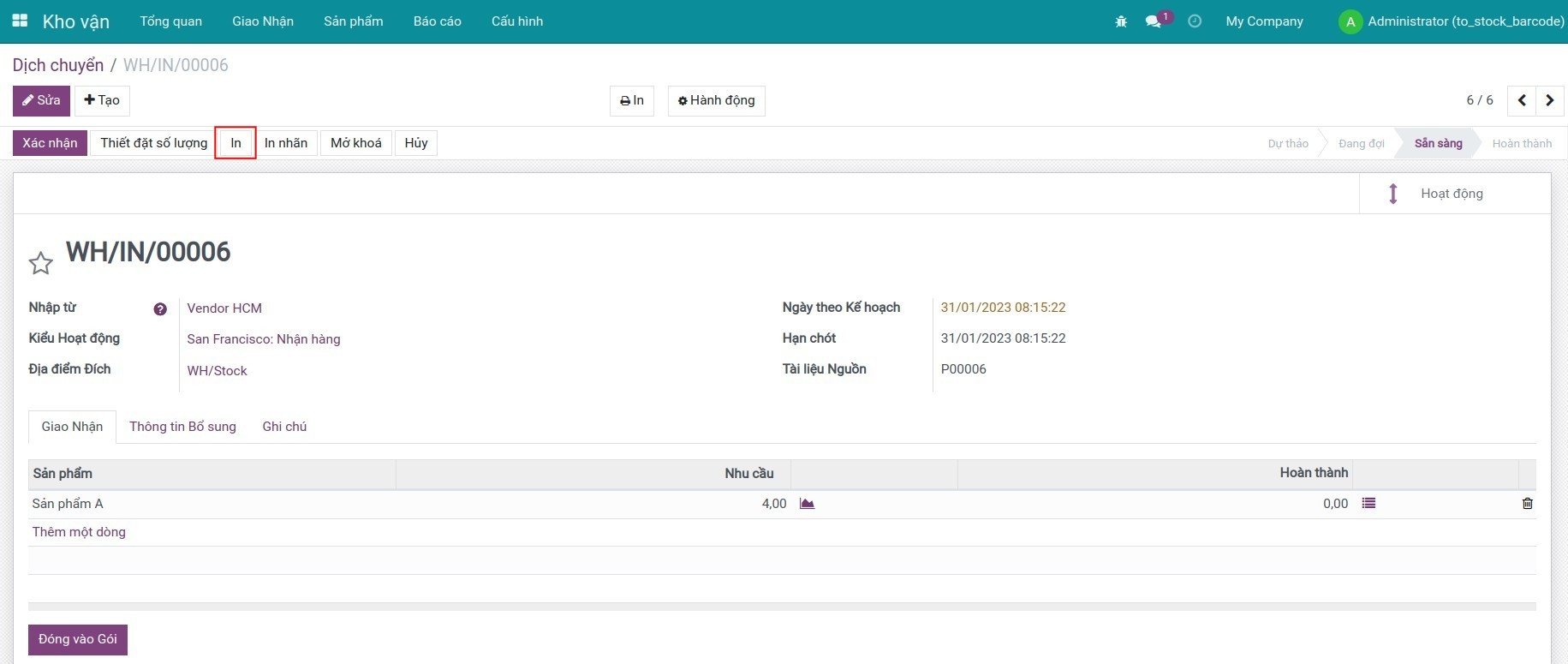Open the In print dropdown with printer icon
The height and width of the screenshot is (664, 1568).
[x=631, y=100]
